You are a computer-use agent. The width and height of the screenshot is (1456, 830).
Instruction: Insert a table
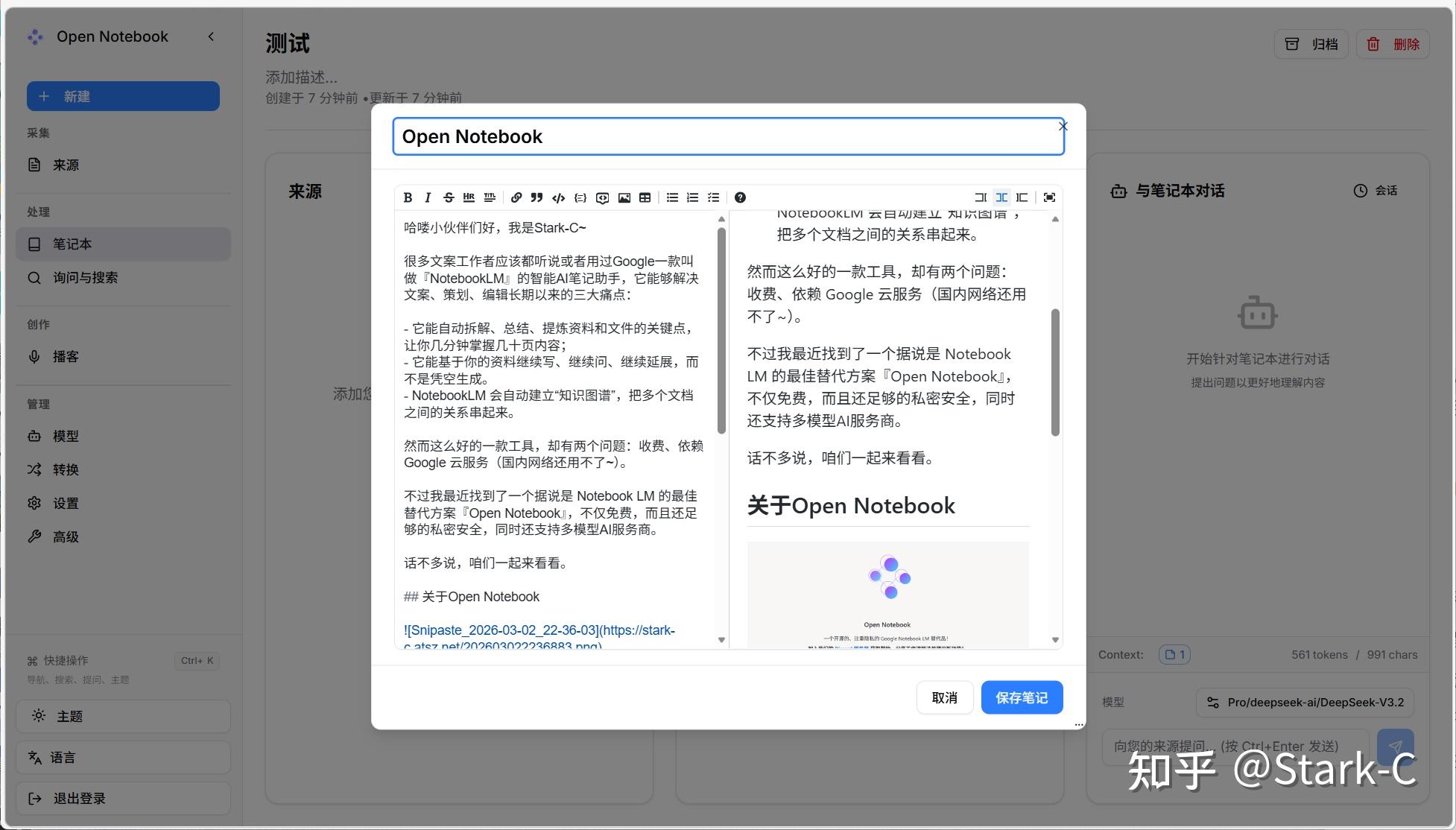pos(645,197)
